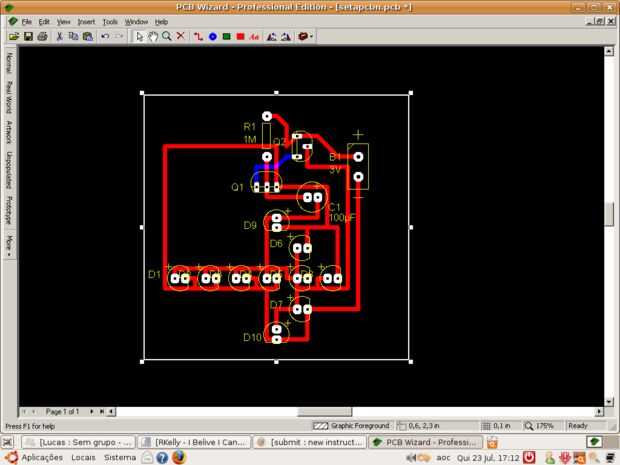Click the top-left selection handle

pyautogui.click(x=142, y=93)
